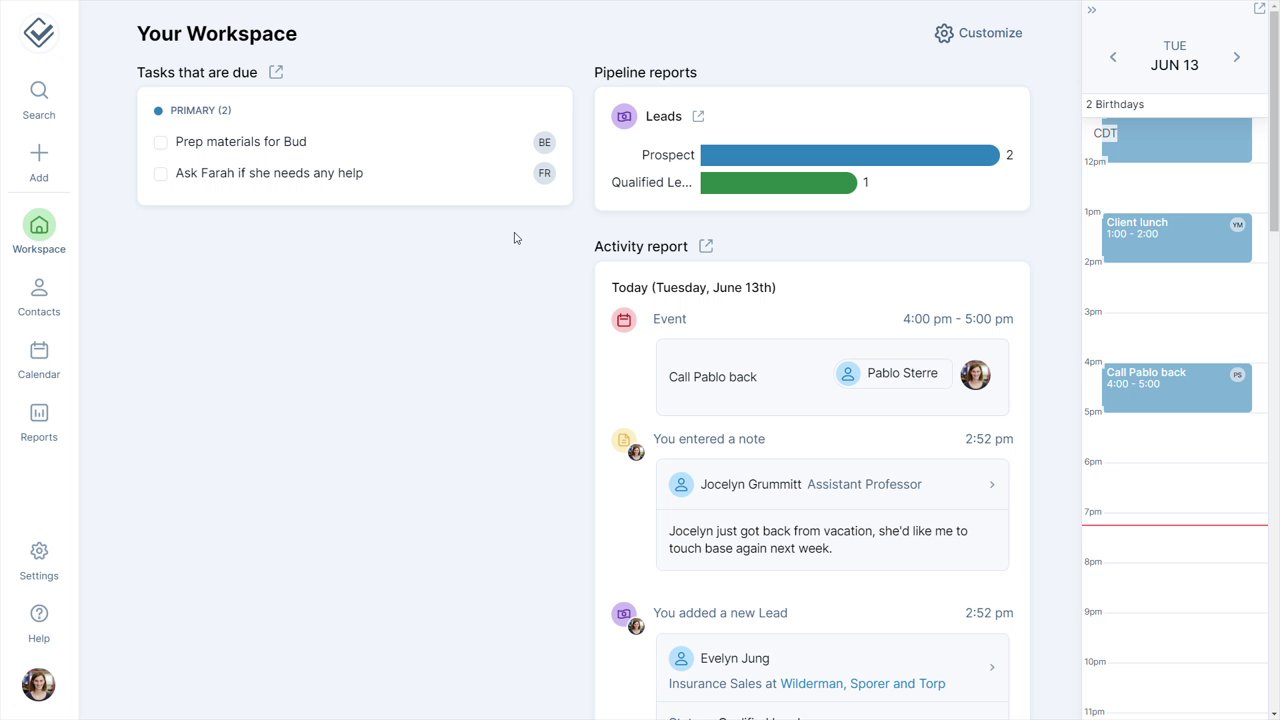Check Ask Farah if she needs help task
This screenshot has width=1280, height=720.
point(160,174)
